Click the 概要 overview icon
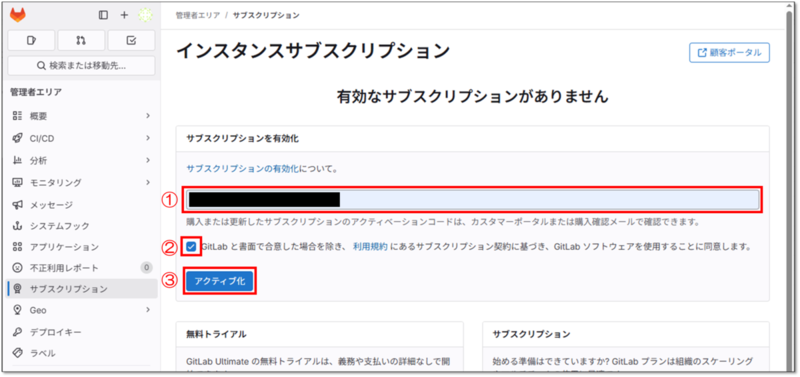The height and width of the screenshot is (377, 800). (x=17, y=116)
